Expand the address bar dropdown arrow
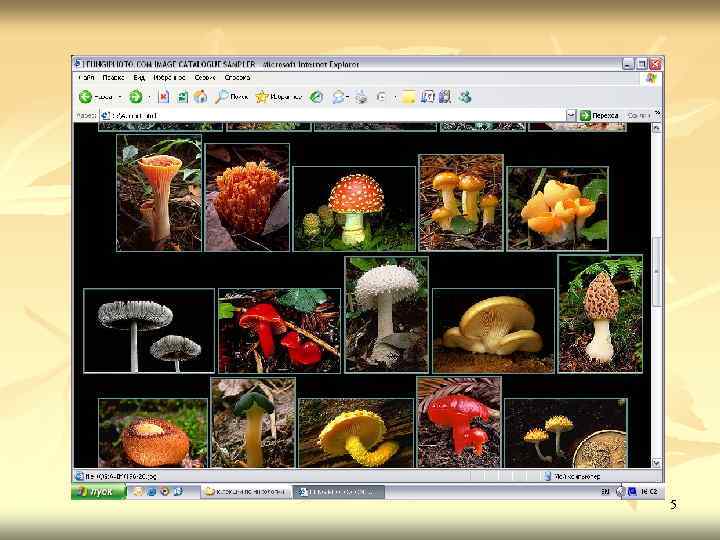Image resolution: width=720 pixels, height=540 pixels. pyautogui.click(x=571, y=115)
